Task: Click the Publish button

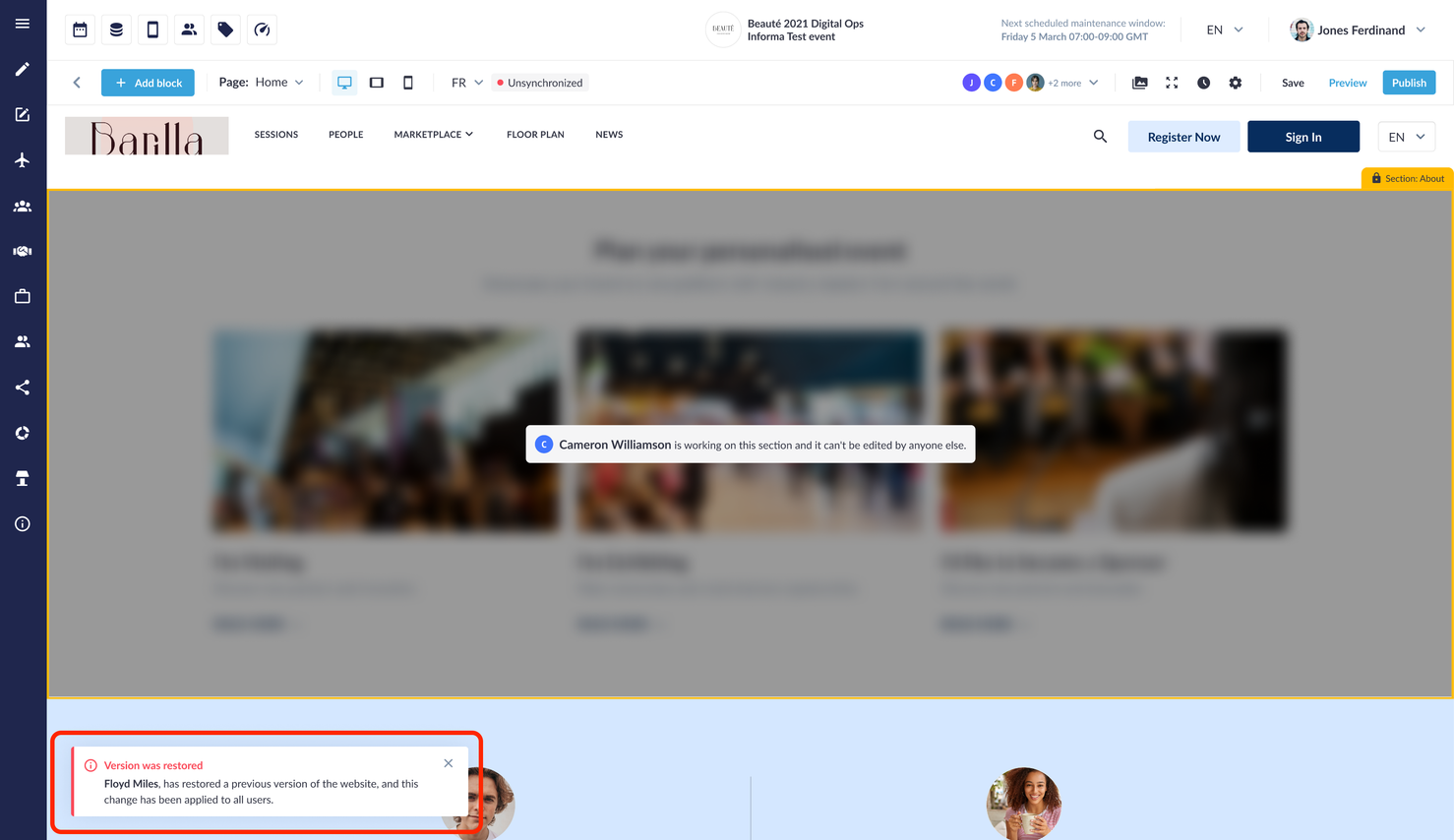Action: click(1409, 83)
